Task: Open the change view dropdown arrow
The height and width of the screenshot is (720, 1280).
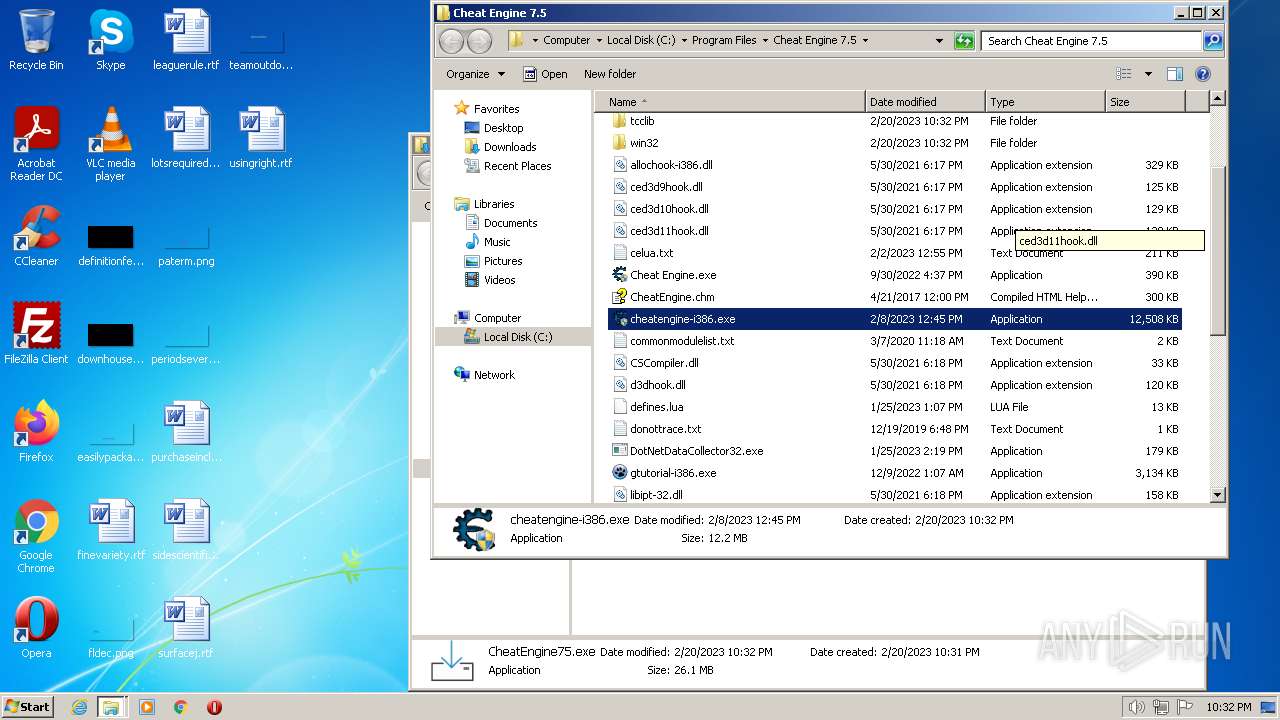Action: click(1148, 74)
